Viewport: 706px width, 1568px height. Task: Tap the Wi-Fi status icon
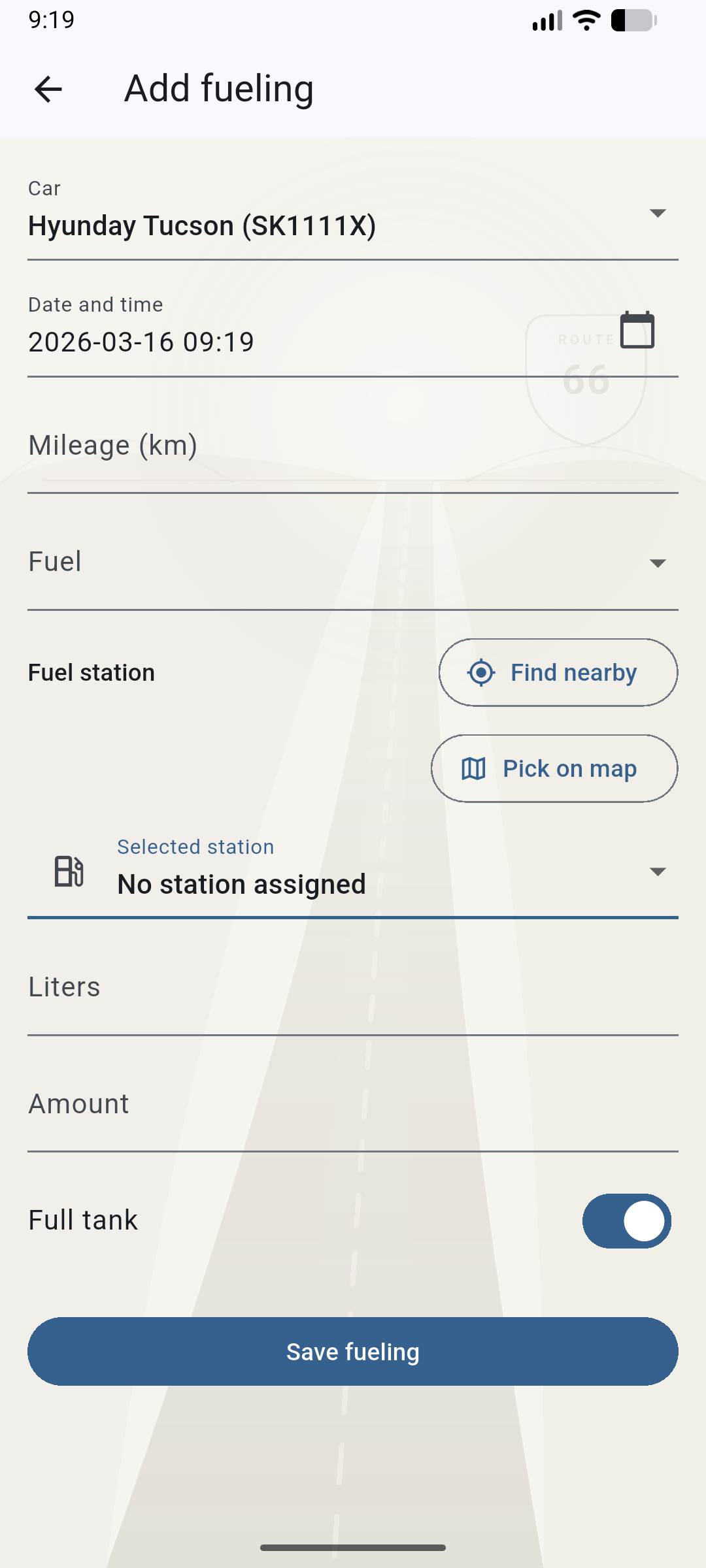(x=586, y=20)
